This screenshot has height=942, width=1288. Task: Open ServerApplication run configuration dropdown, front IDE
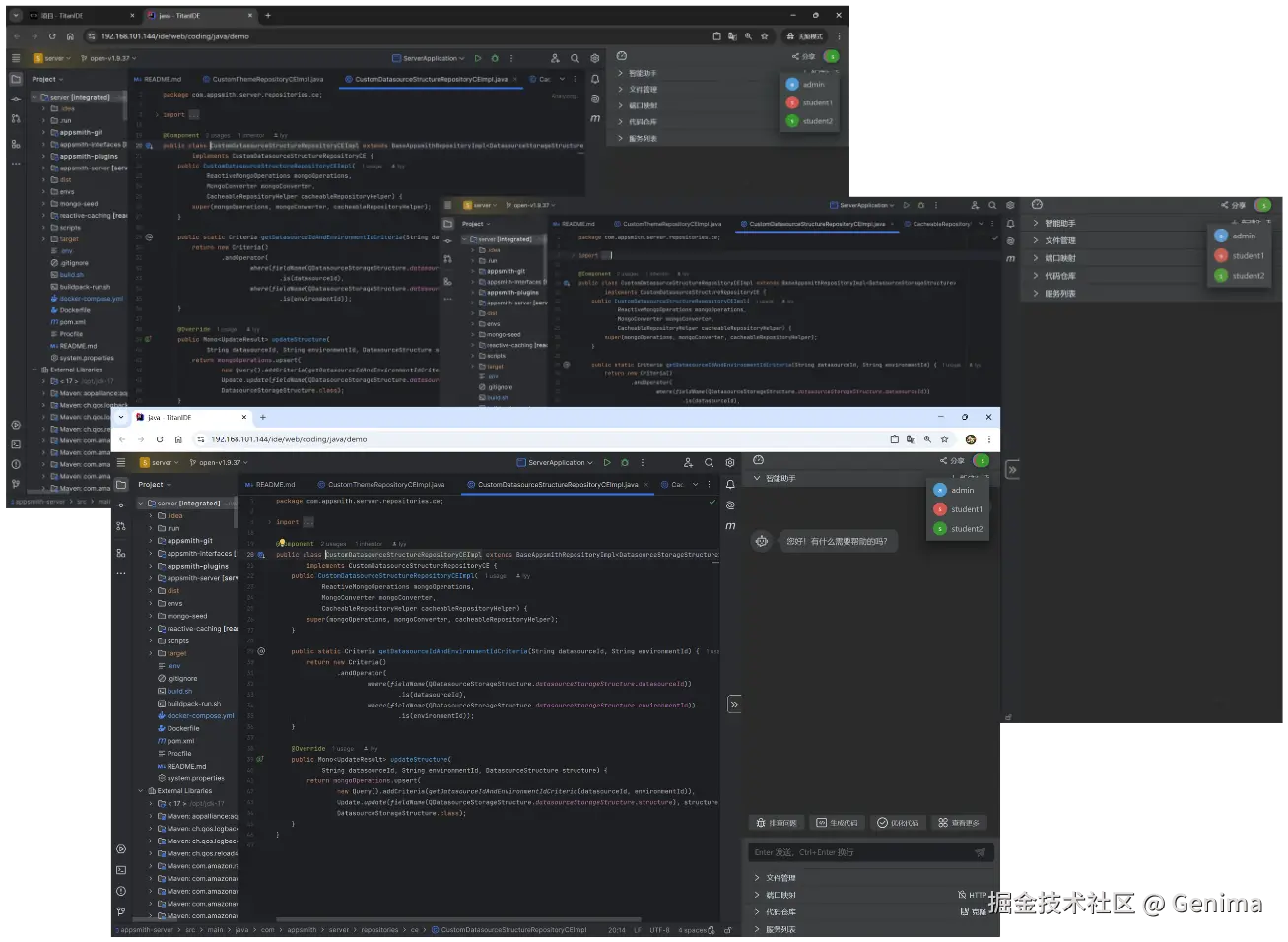point(555,462)
